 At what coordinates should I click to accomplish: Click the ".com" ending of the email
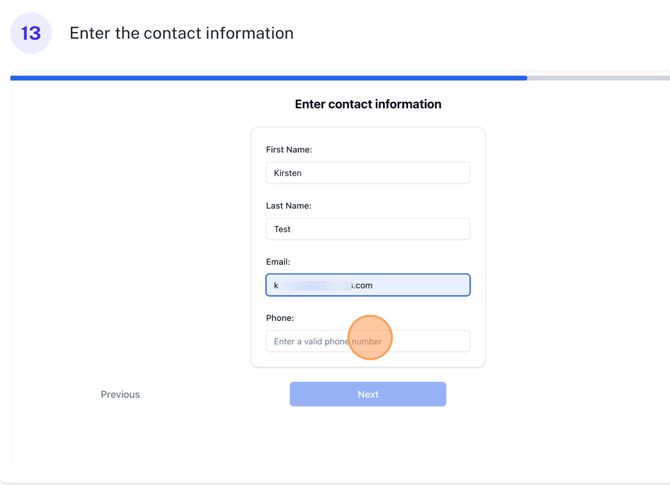[362, 285]
